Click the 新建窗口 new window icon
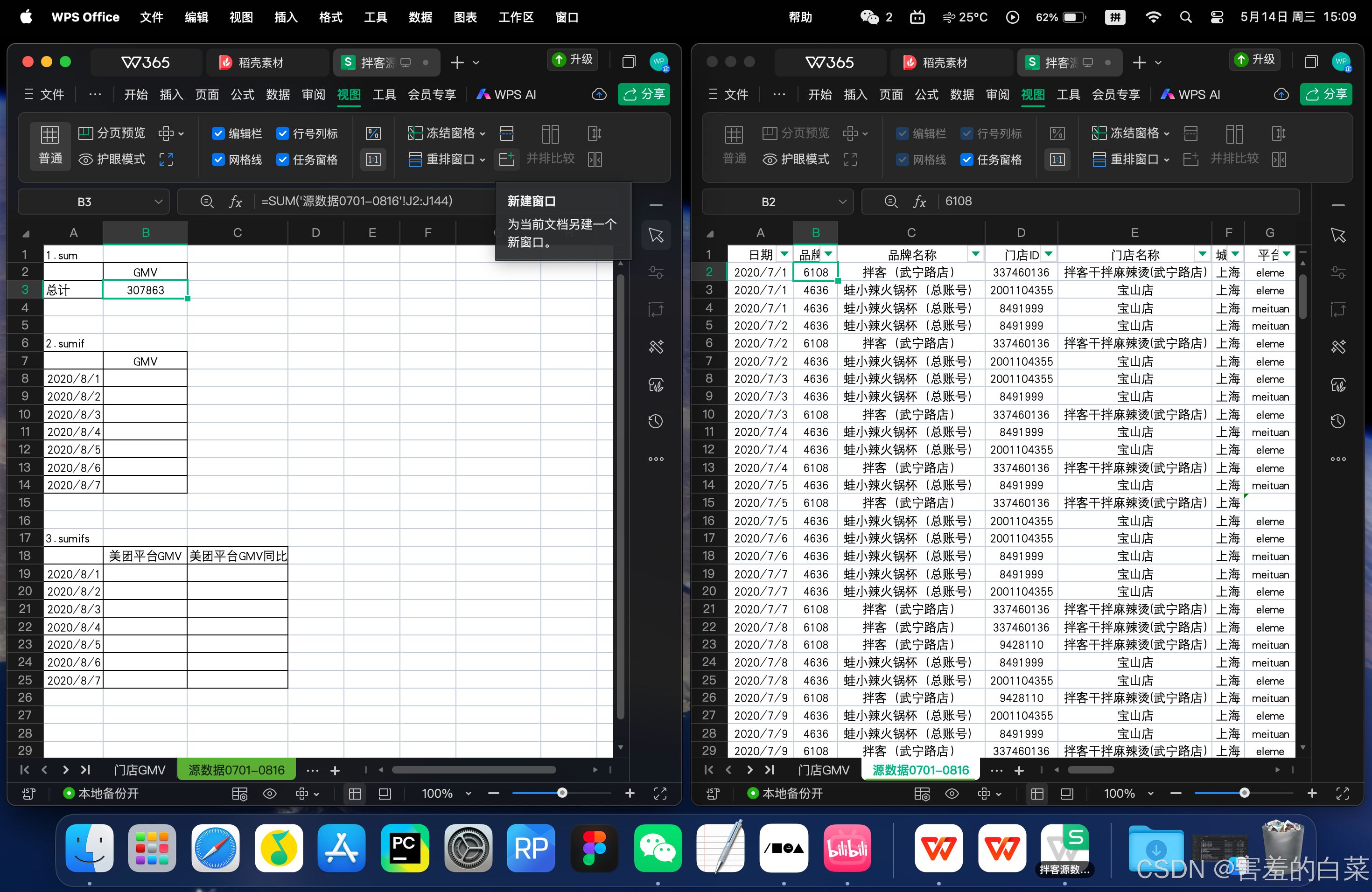 pos(507,159)
